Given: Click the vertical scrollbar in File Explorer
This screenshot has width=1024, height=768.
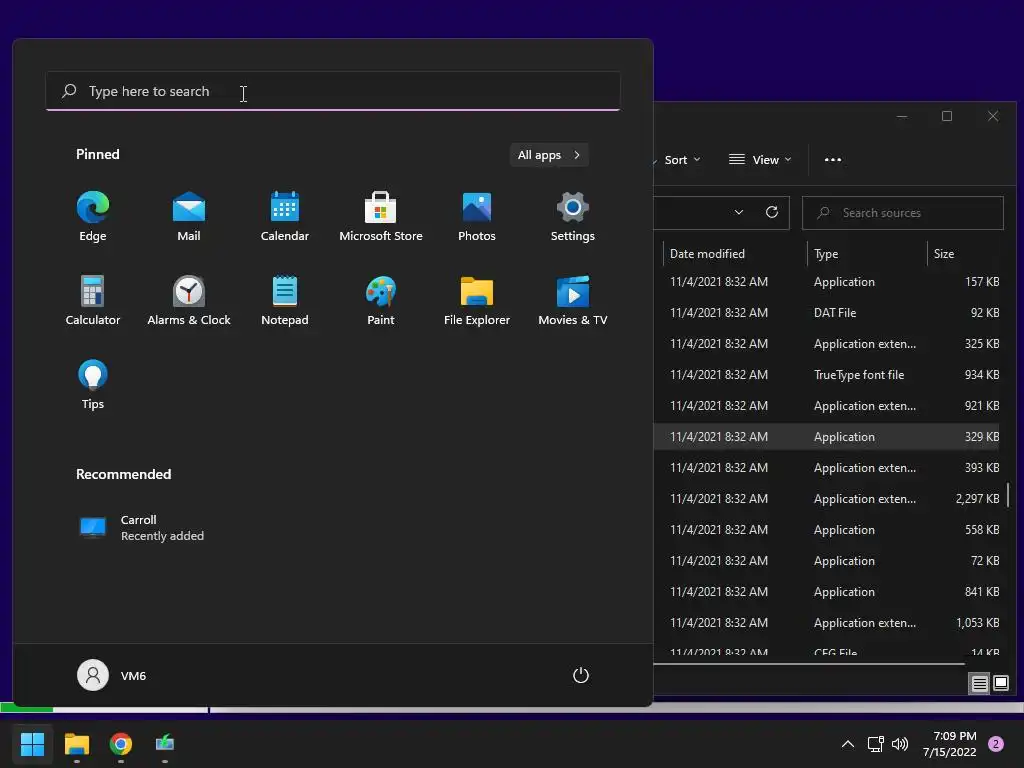Looking at the screenshot, I should coord(1008,494).
